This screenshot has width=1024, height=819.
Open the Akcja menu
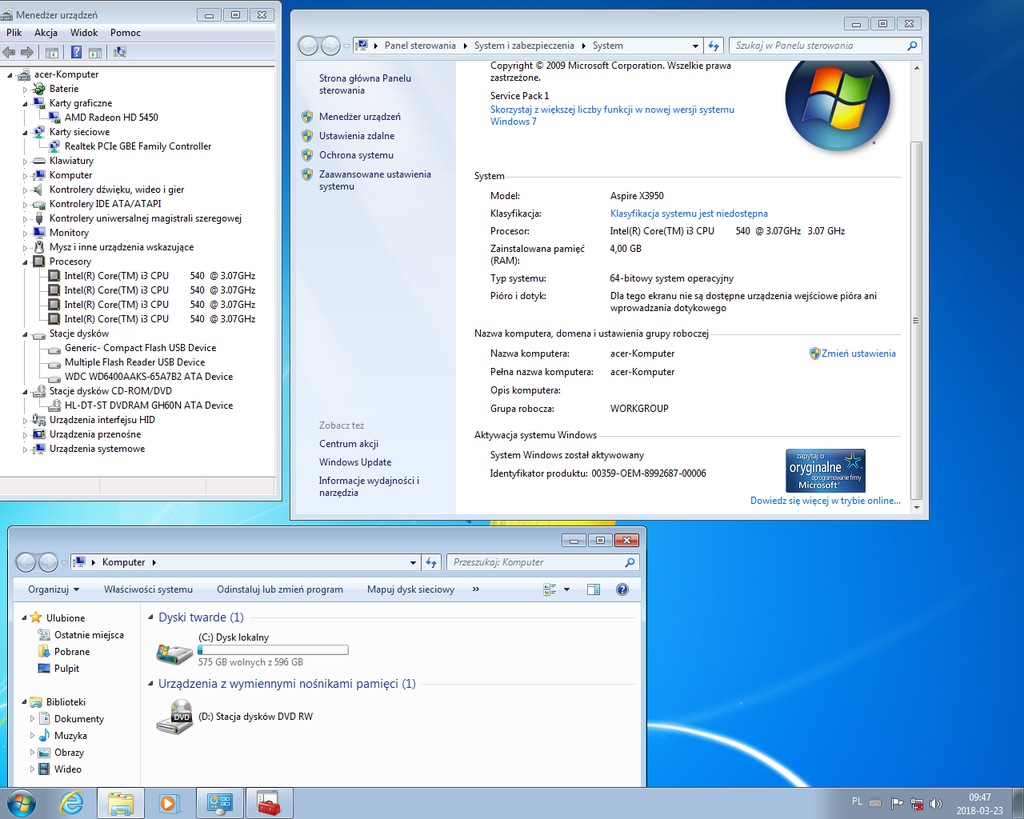[46, 33]
